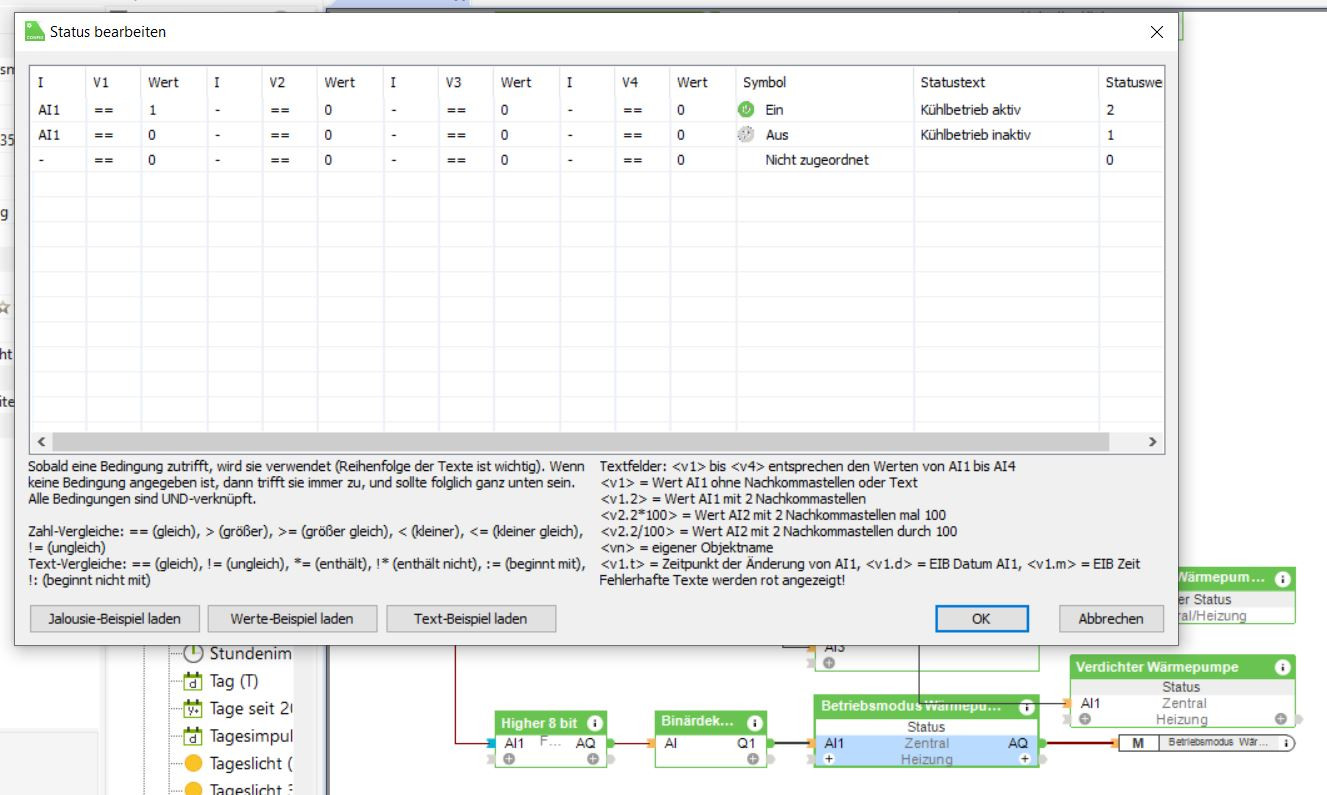
Task: Expand inputs plus on Verdichter Wärmepumpe block
Action: (1085, 719)
